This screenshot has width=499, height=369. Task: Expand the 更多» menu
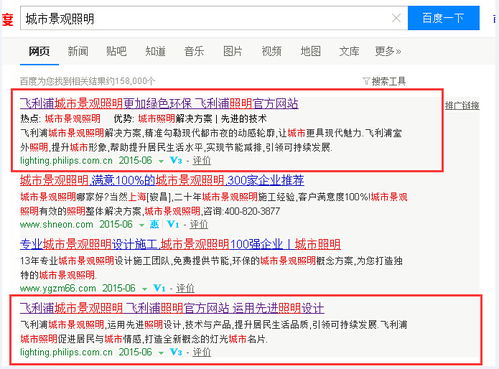[x=388, y=51]
